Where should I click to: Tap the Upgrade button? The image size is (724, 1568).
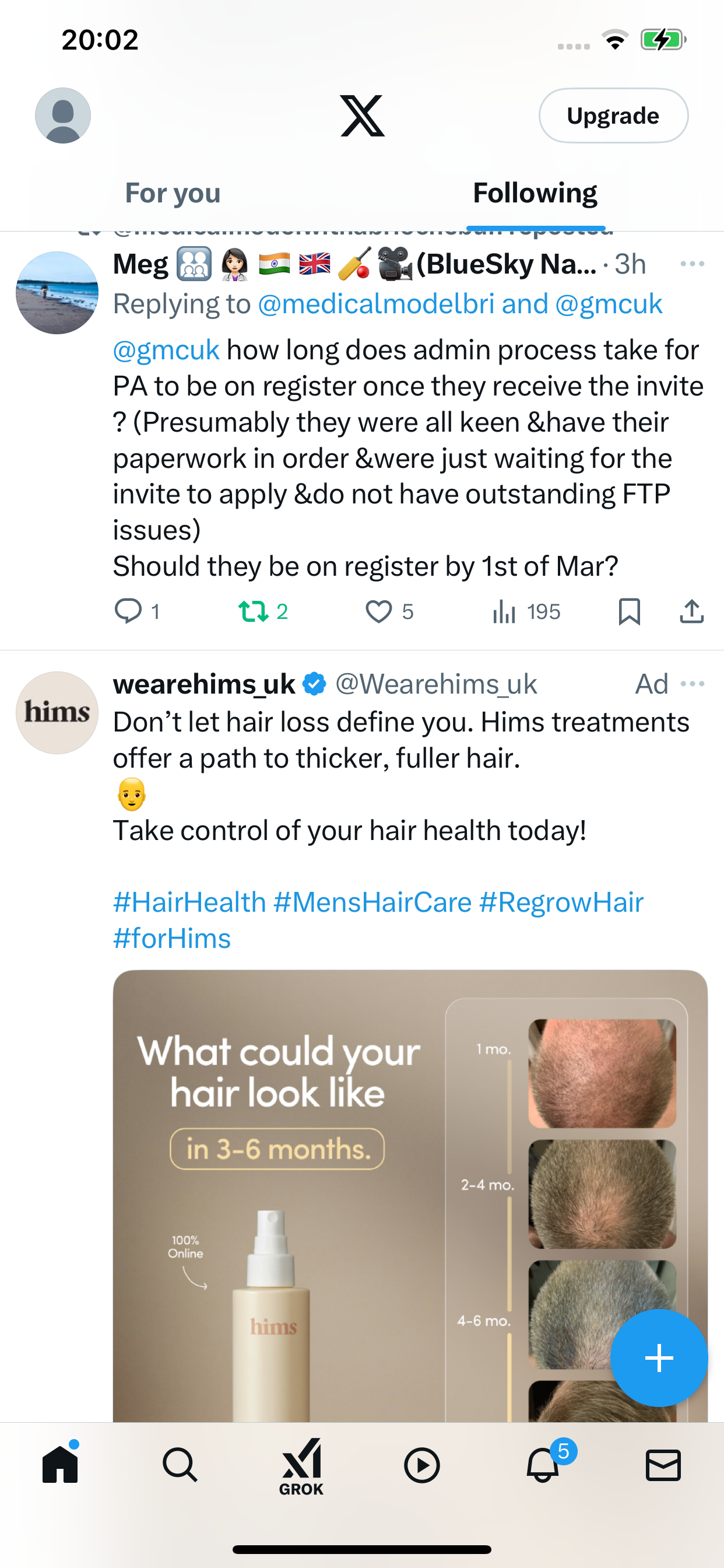point(613,116)
